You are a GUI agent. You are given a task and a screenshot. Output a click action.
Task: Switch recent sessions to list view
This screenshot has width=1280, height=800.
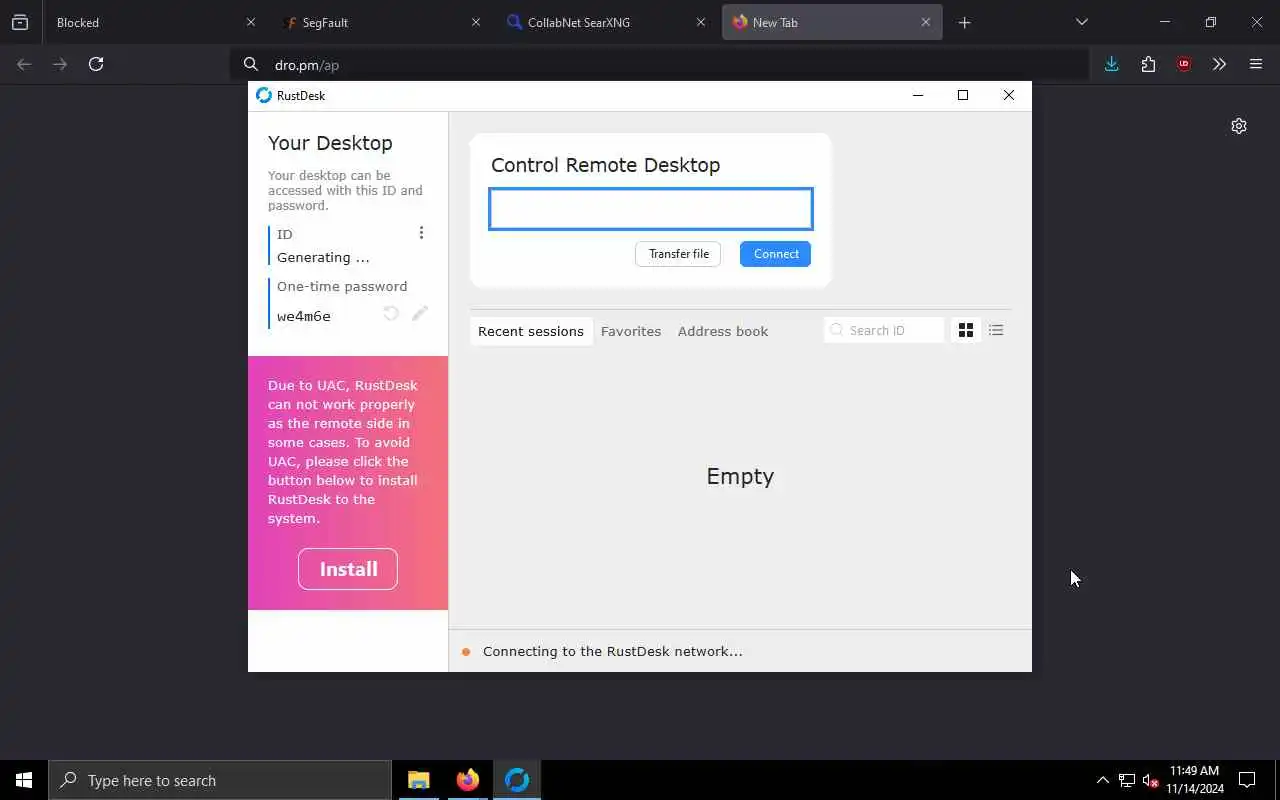(x=996, y=330)
